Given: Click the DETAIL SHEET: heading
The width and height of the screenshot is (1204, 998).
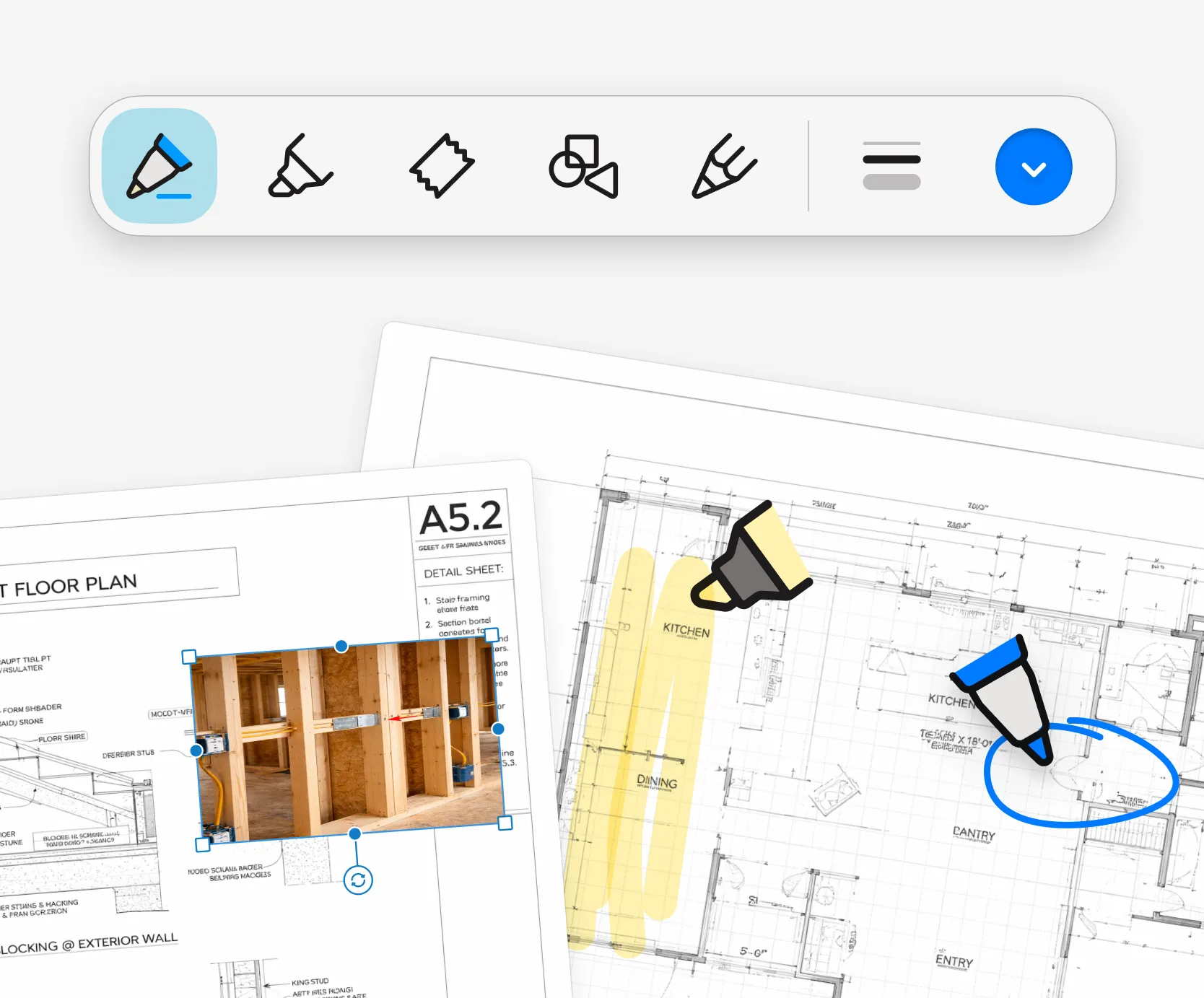Looking at the screenshot, I should [x=463, y=571].
